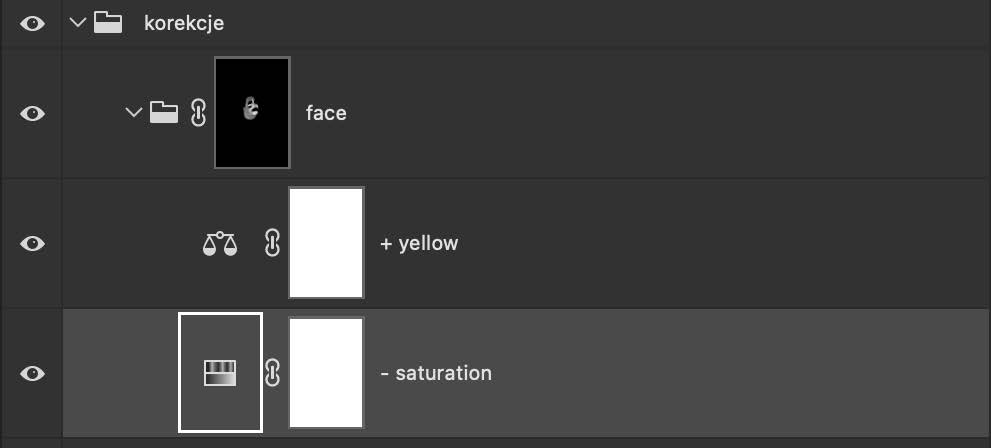Select the + yellow white mask thumbnail
Screen dimensions: 991x448
click(x=326, y=243)
